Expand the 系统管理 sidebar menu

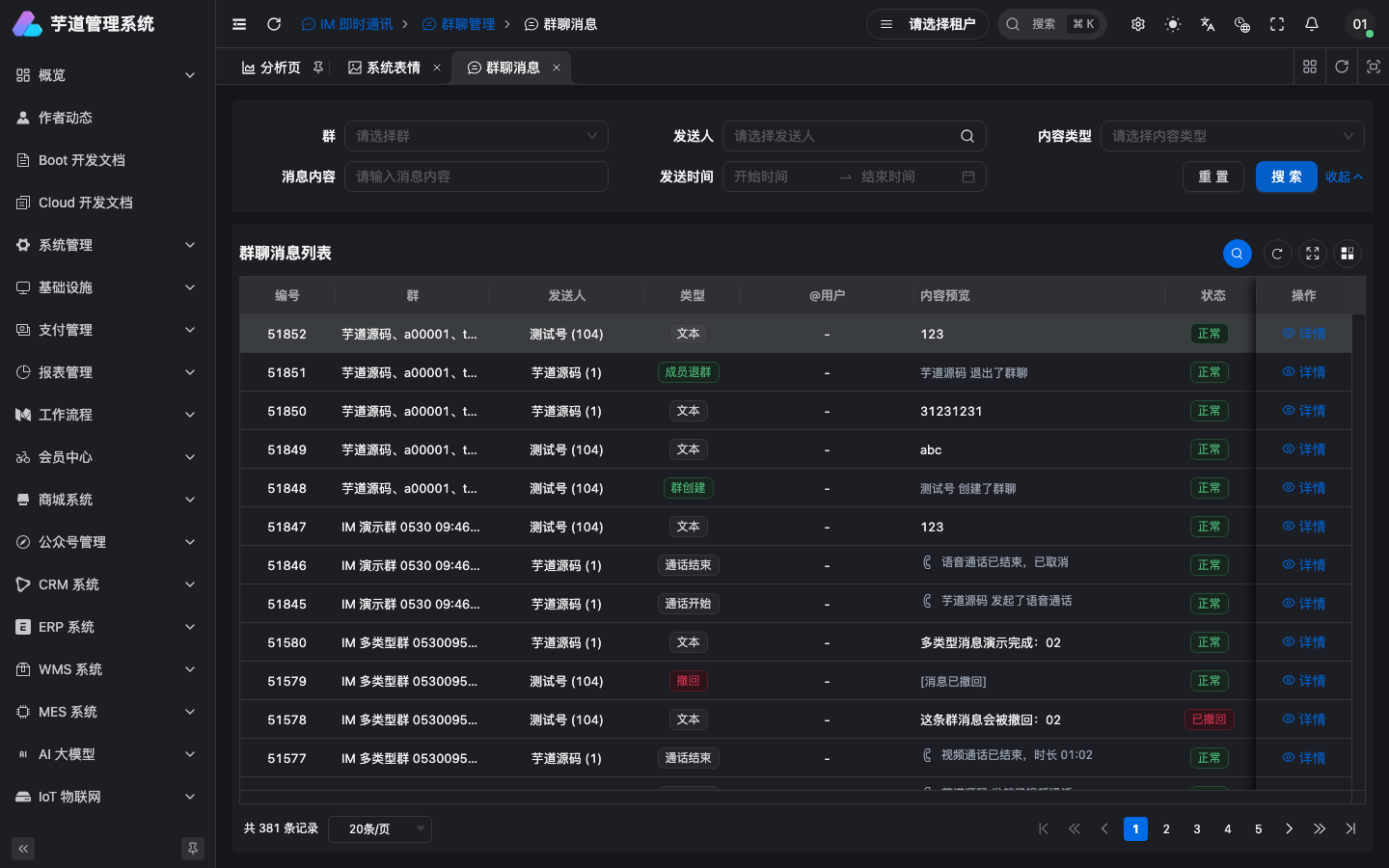107,245
